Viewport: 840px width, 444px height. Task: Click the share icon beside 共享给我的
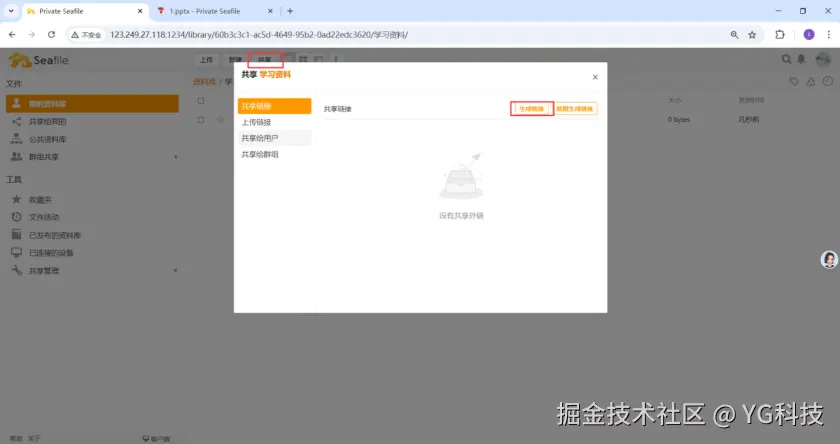click(17, 122)
